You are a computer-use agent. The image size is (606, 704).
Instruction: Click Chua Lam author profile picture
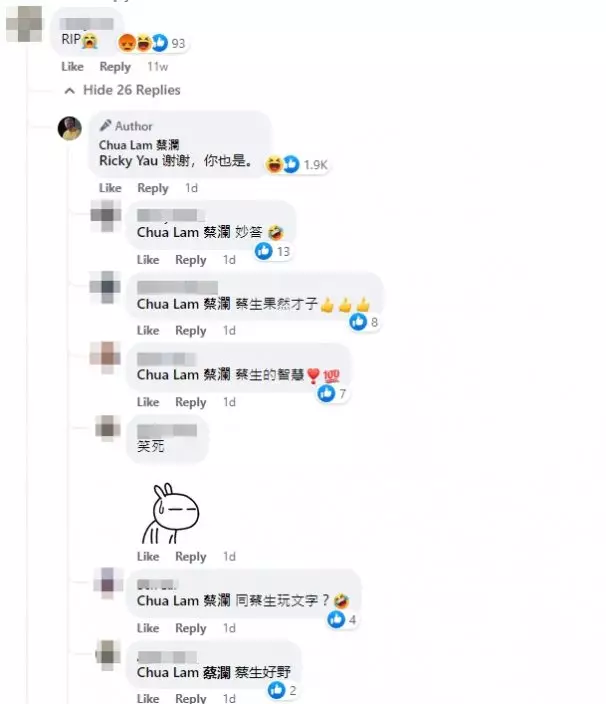point(70,128)
